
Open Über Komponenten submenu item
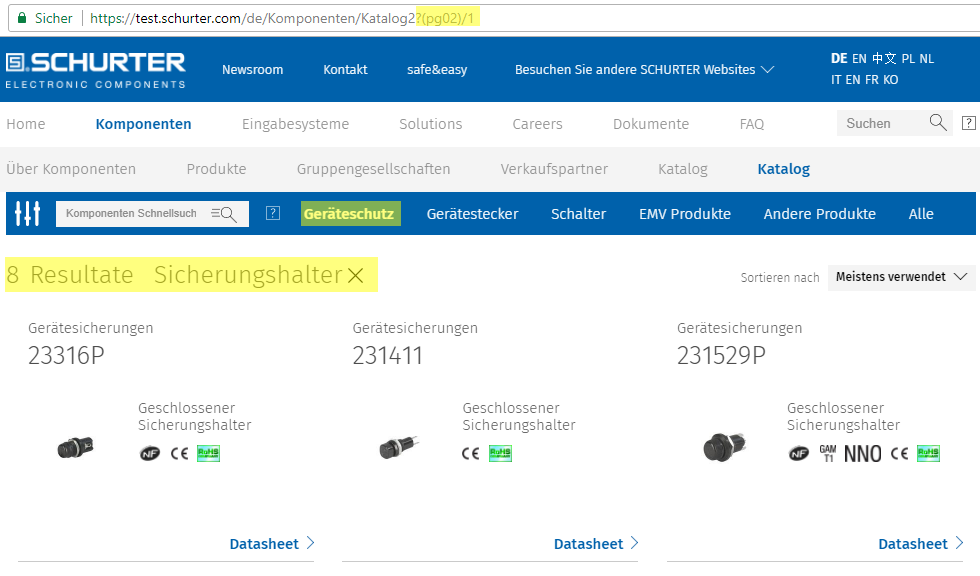71,169
